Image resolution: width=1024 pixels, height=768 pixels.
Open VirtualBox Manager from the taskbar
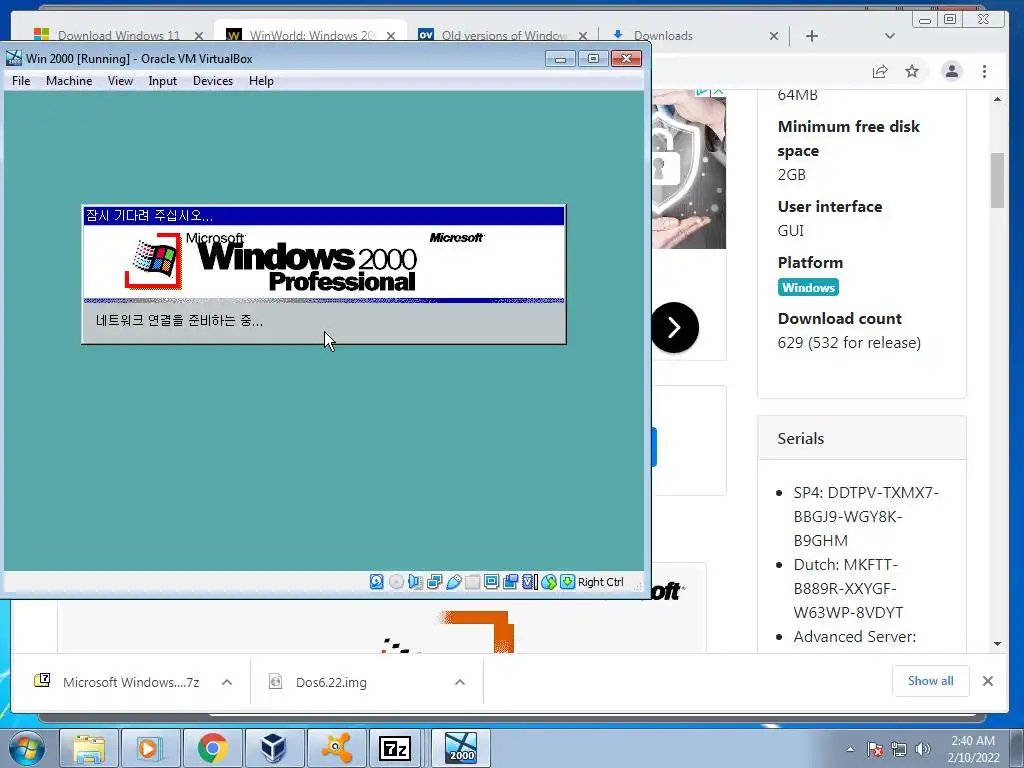274,748
